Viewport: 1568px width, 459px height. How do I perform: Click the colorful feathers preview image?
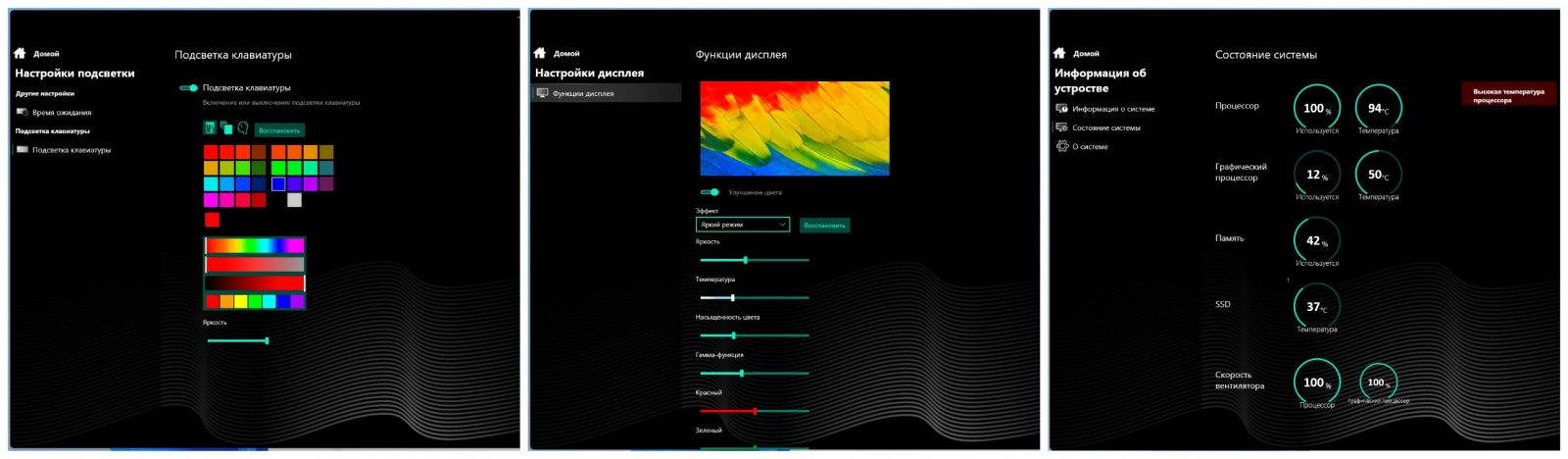point(795,128)
